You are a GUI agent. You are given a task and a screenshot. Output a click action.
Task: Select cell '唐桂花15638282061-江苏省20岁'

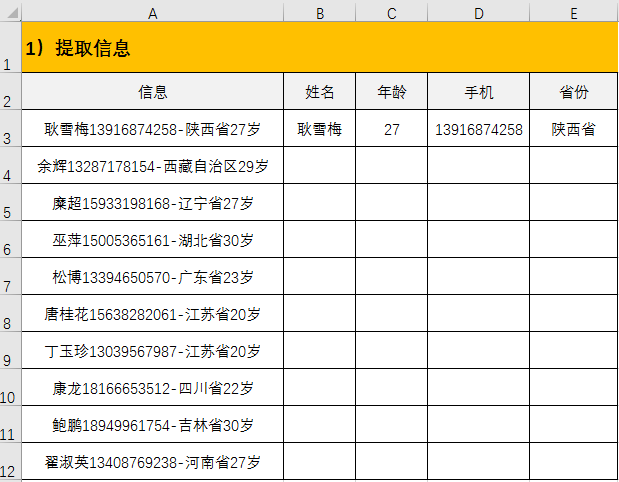click(x=152, y=313)
